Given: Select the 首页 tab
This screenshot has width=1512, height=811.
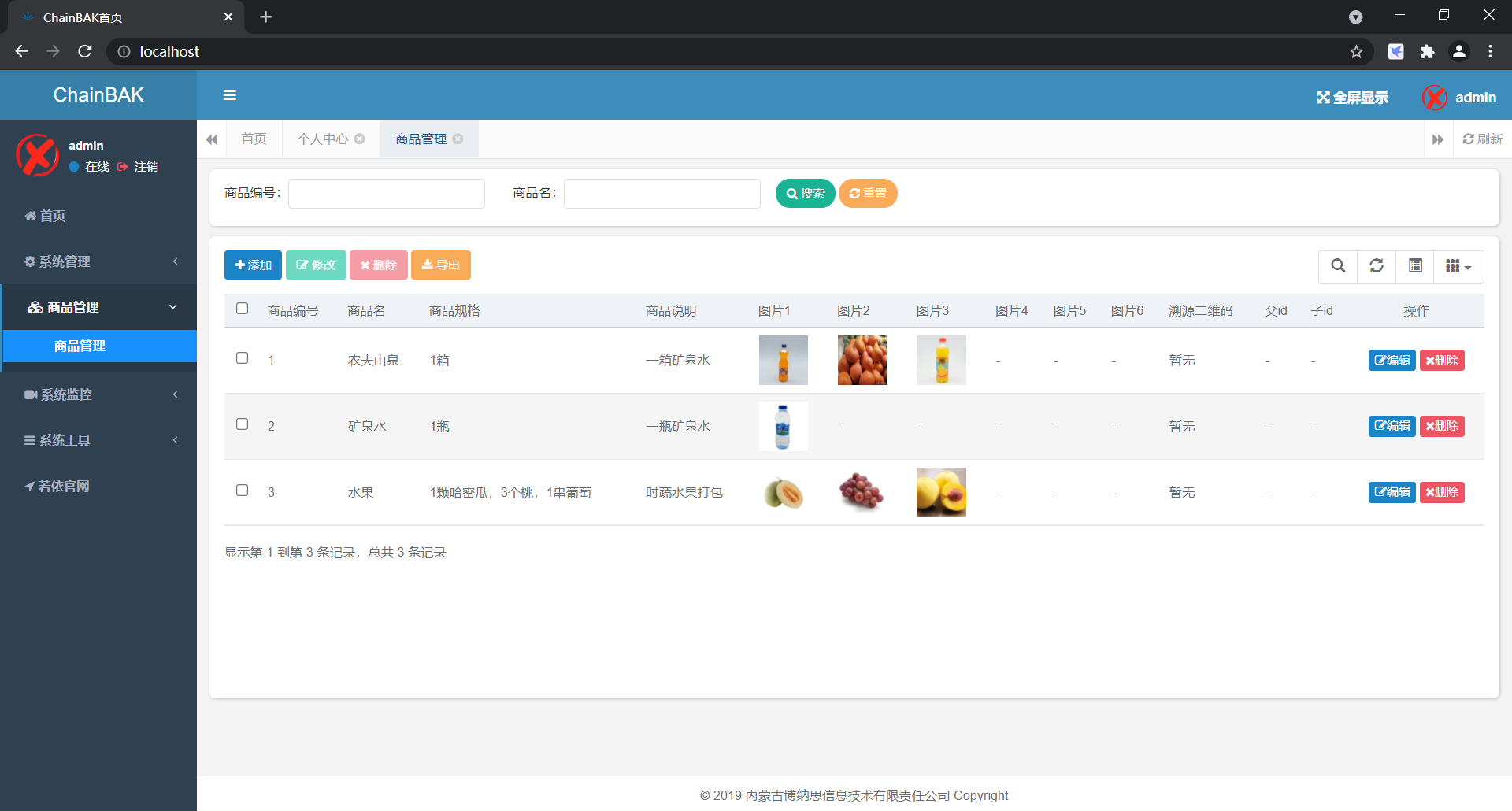Looking at the screenshot, I should coord(254,139).
